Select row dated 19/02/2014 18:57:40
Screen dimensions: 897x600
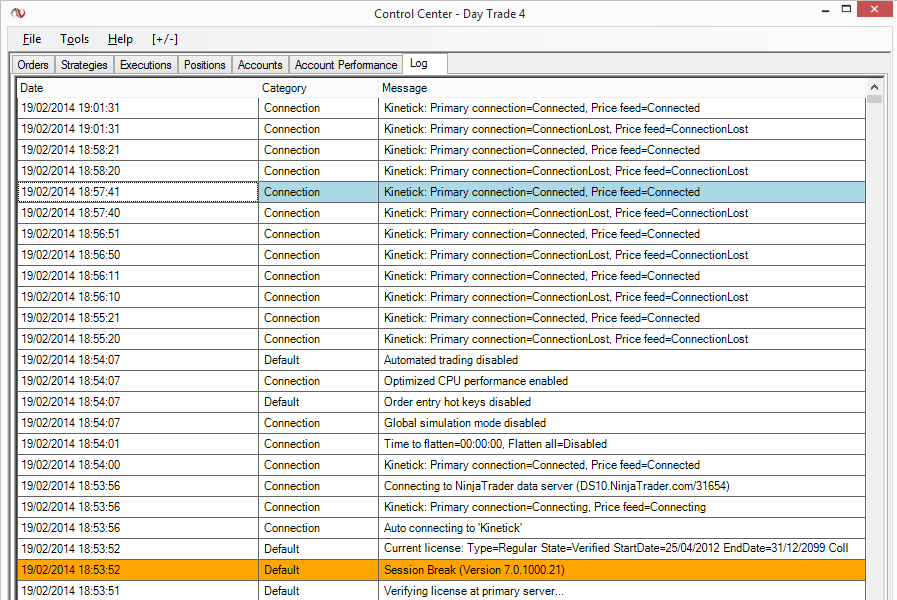(x=441, y=213)
